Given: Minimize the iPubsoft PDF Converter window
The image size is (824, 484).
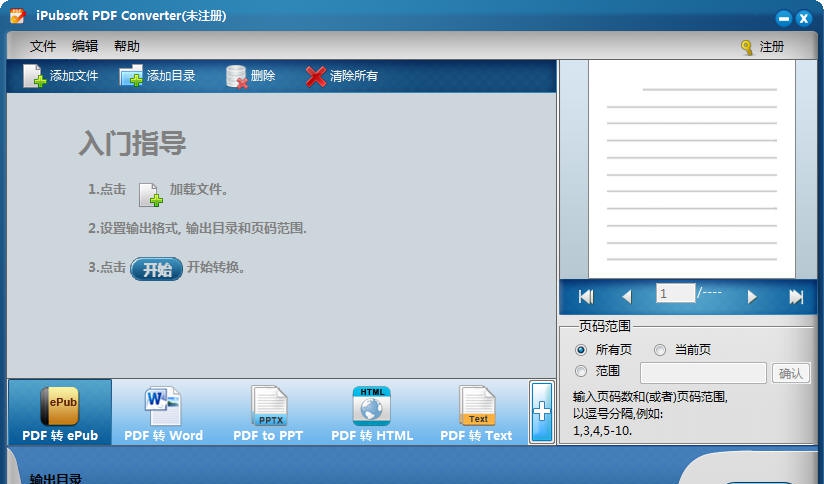Looking at the screenshot, I should [x=784, y=18].
